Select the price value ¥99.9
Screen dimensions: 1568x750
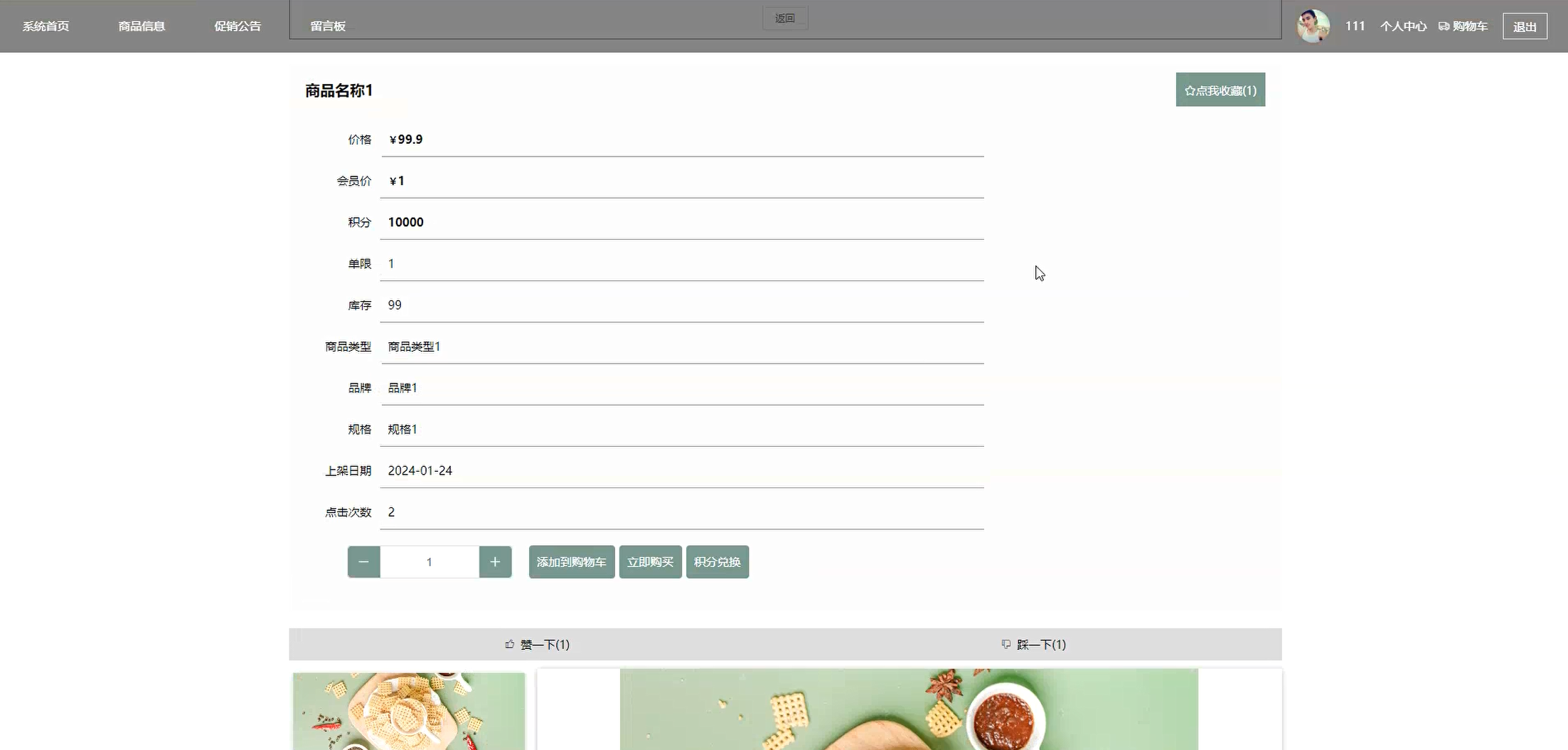tap(406, 139)
